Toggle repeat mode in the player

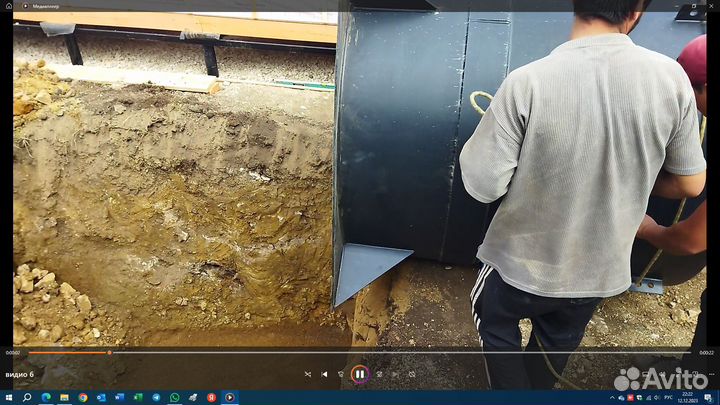tap(412, 374)
